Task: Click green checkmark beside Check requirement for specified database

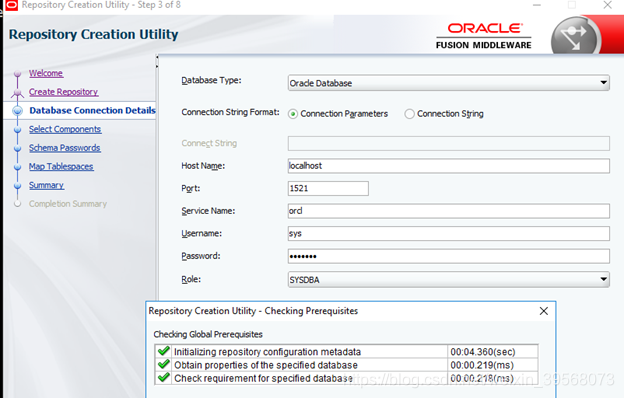Action: pos(164,377)
